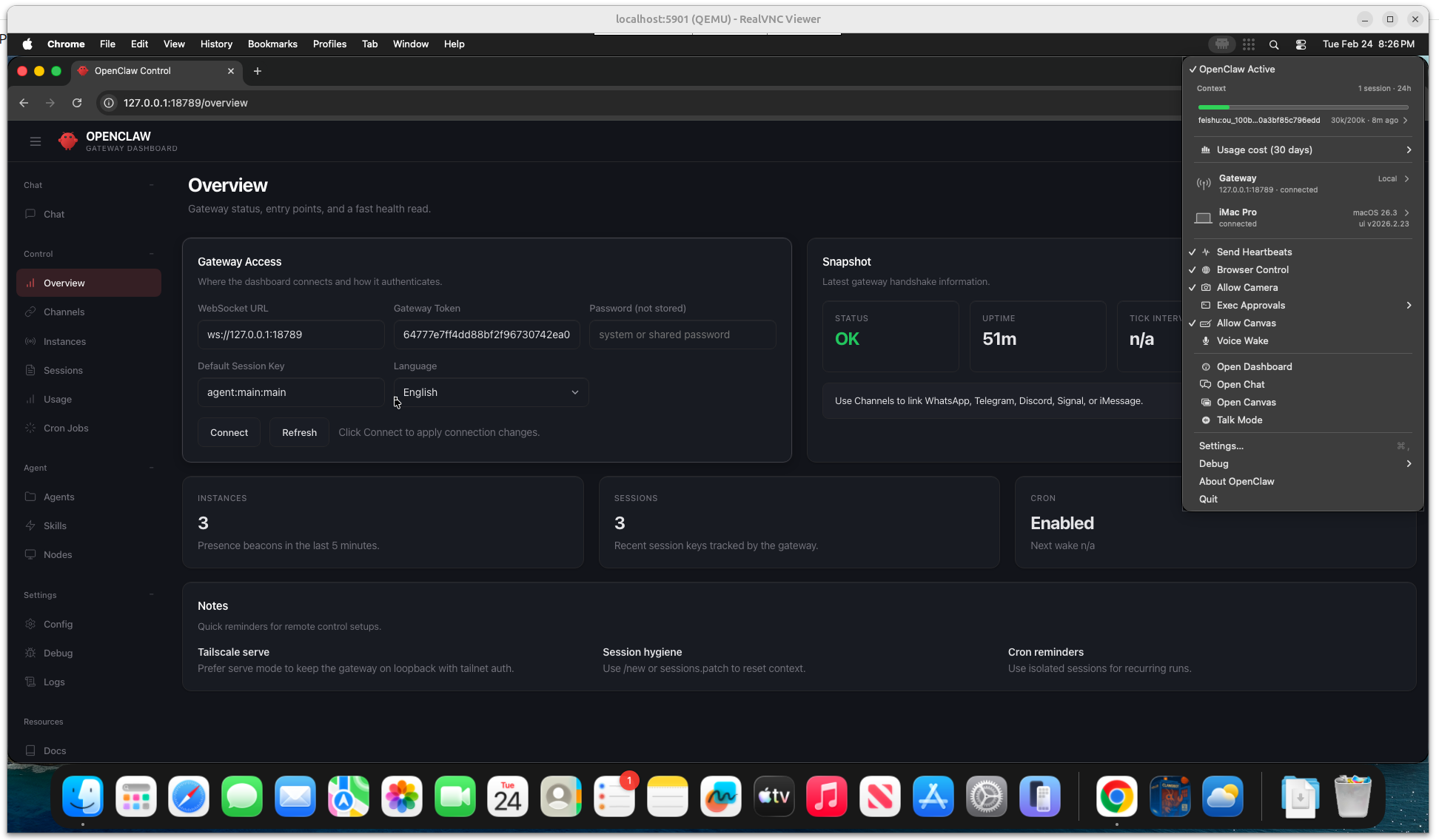This screenshot has width=1439, height=840.
Task: Click the Gateway Token field
Action: coord(486,335)
